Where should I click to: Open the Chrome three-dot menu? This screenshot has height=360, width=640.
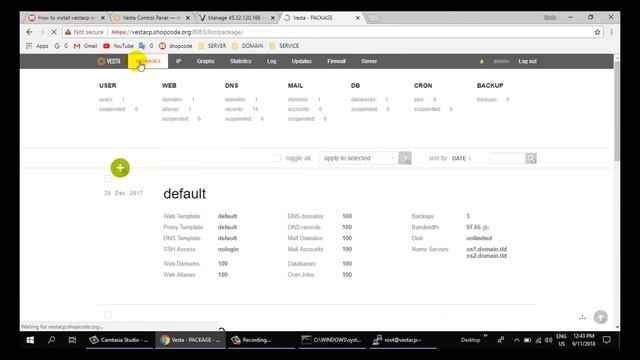tap(611, 32)
